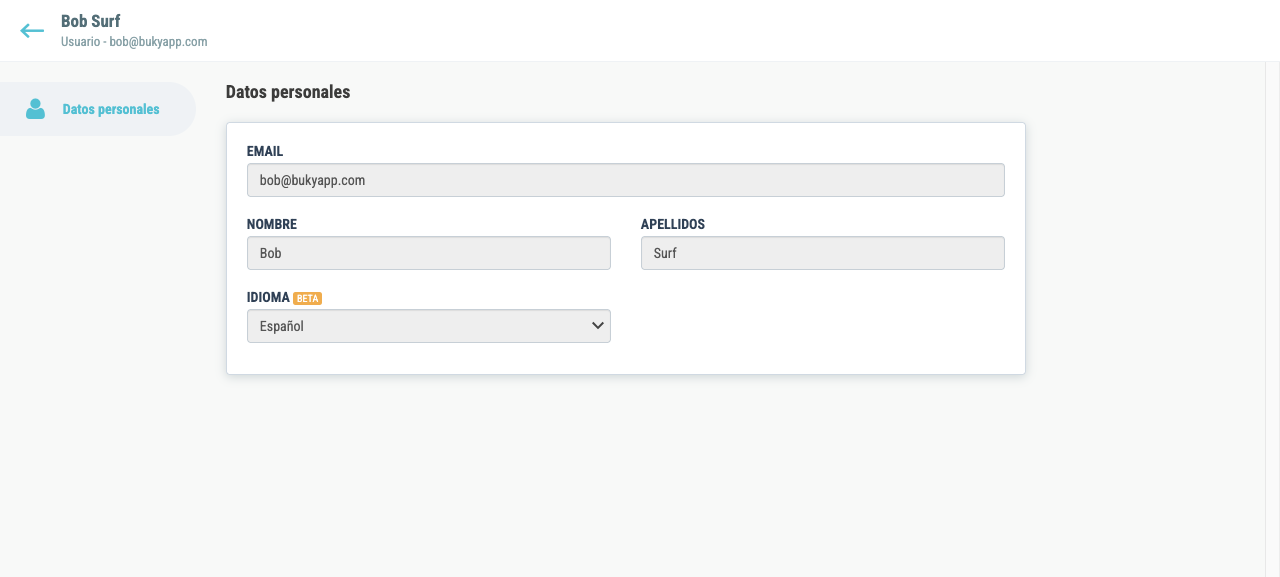Click the IDIOMA field label

(268, 298)
